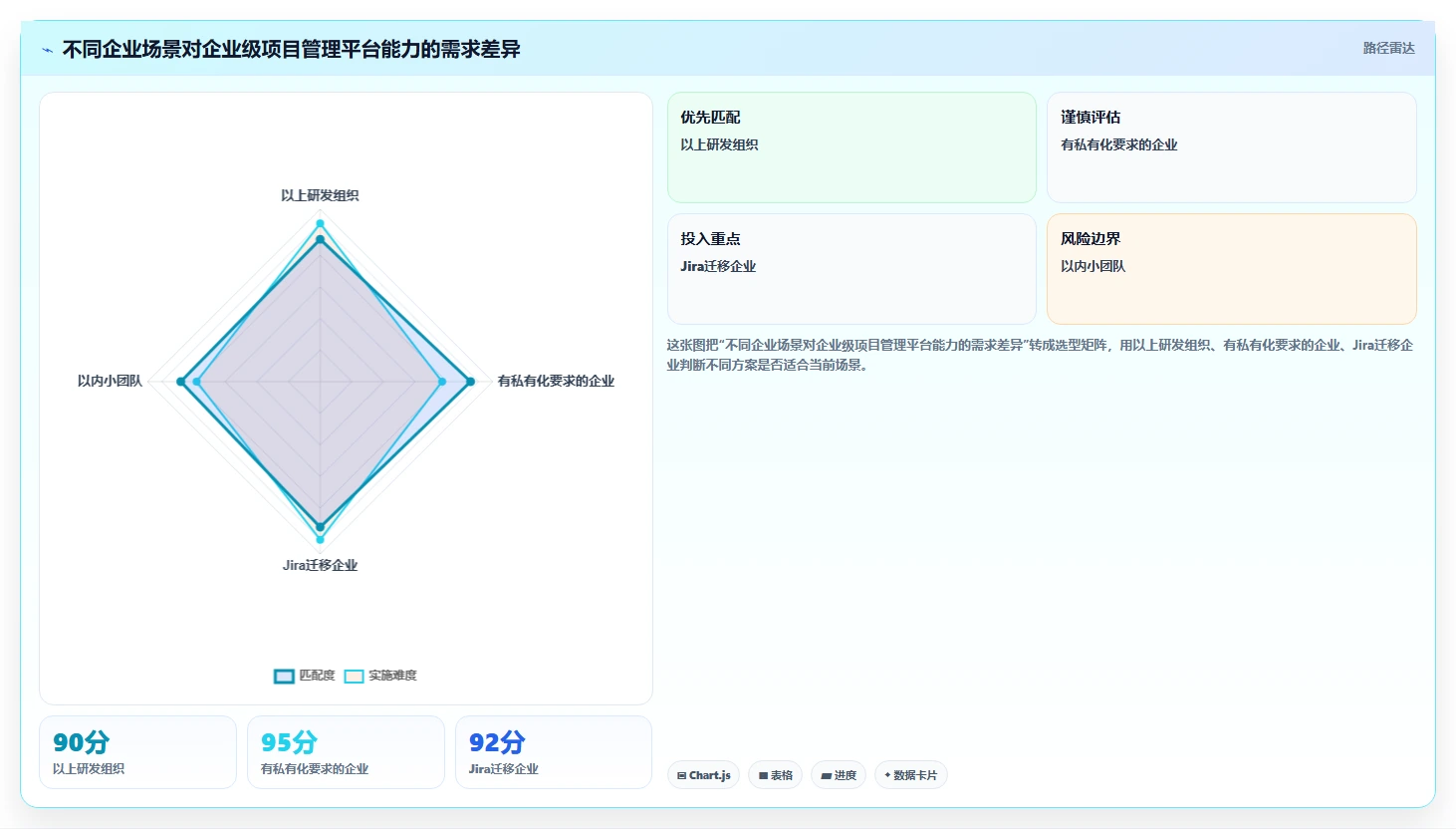
Task: Click the 数据卡片 tag chip
Action: pyautogui.click(x=910, y=775)
